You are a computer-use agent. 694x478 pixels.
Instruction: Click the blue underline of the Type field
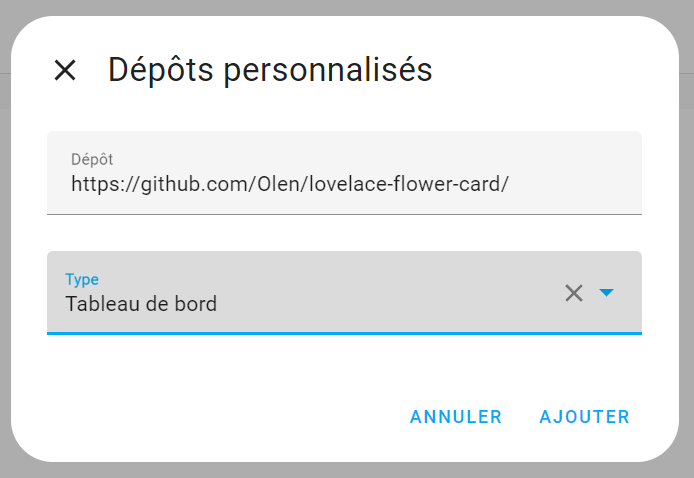pos(344,332)
